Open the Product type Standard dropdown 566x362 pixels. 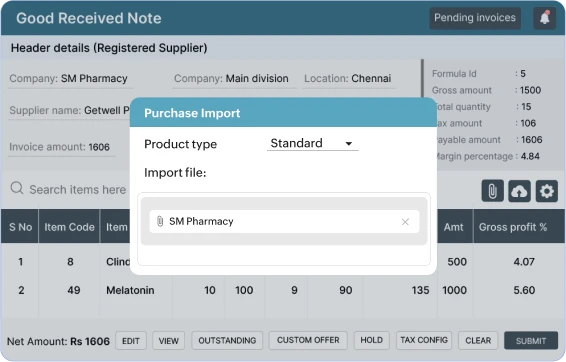click(x=313, y=143)
